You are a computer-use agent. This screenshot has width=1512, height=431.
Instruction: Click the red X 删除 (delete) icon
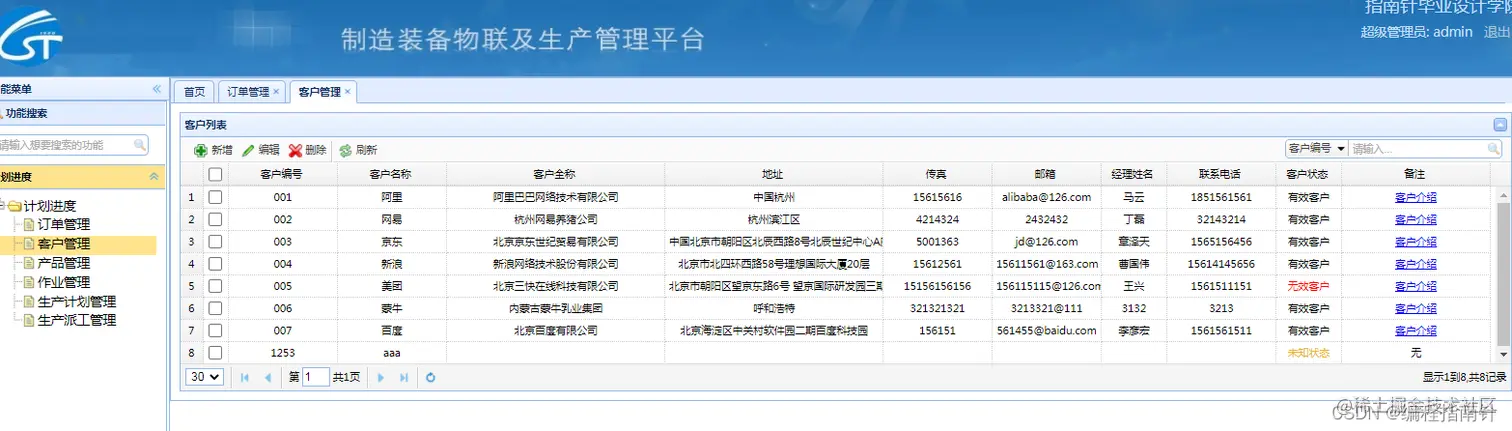pyautogui.click(x=295, y=150)
